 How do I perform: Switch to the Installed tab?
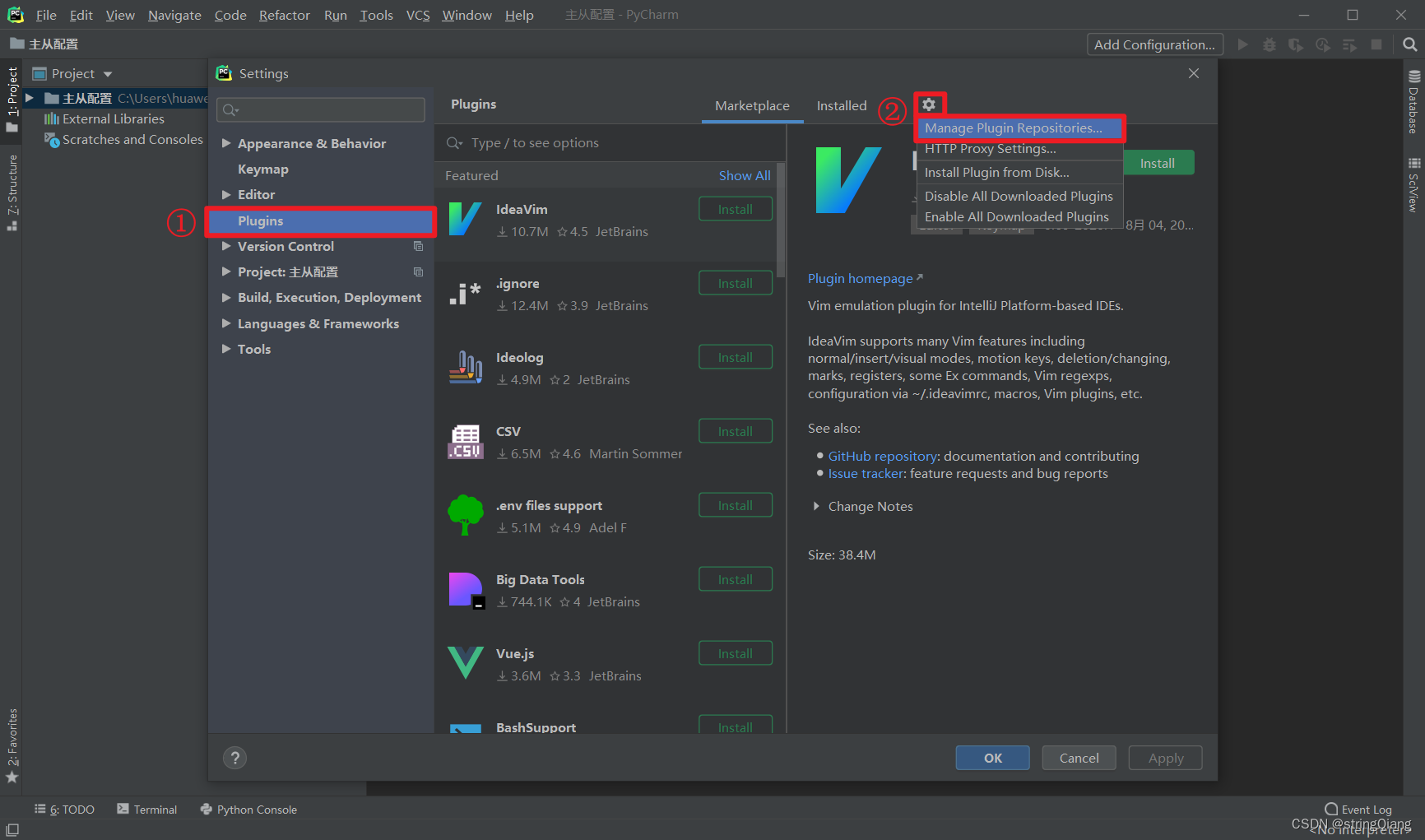coord(842,105)
